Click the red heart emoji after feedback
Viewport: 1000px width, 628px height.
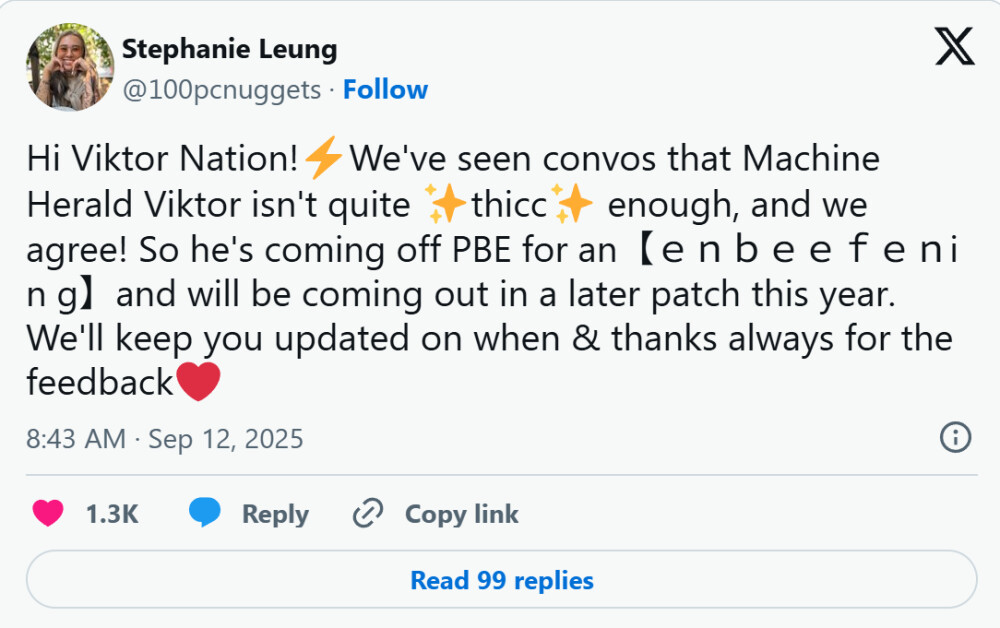coord(197,382)
